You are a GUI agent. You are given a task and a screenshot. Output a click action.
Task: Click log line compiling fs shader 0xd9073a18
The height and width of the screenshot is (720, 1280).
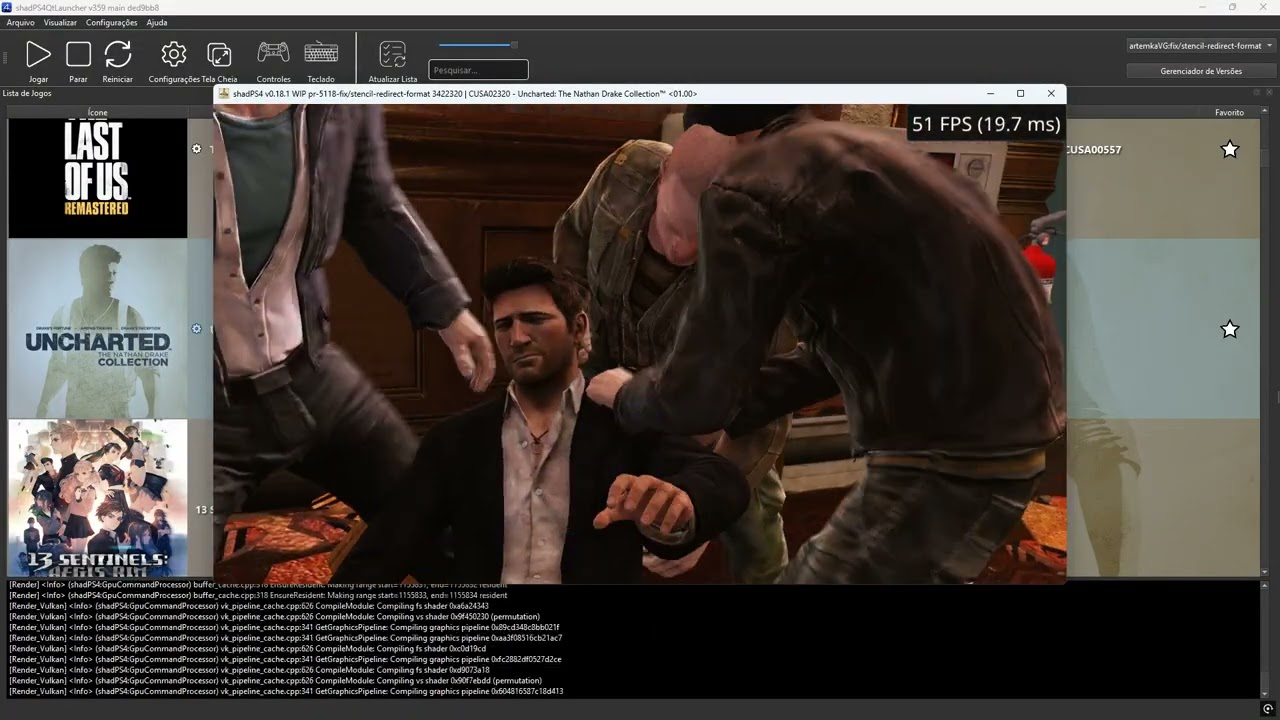pyautogui.click(x=249, y=670)
